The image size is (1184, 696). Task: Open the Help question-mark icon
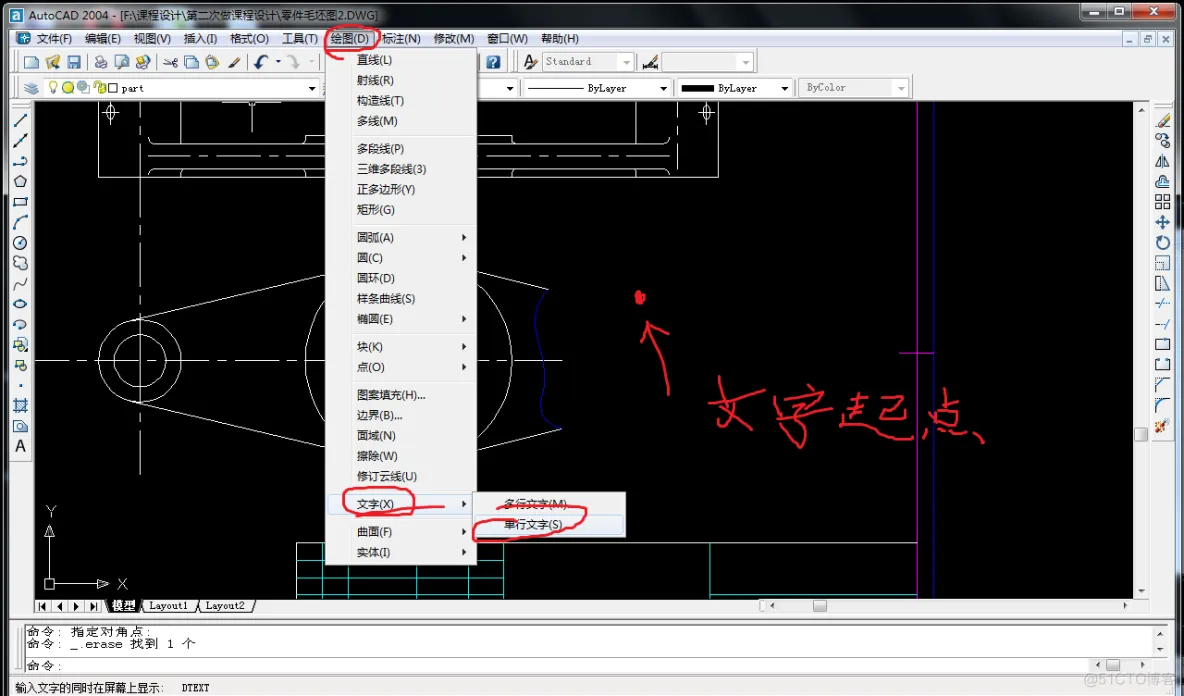493,62
